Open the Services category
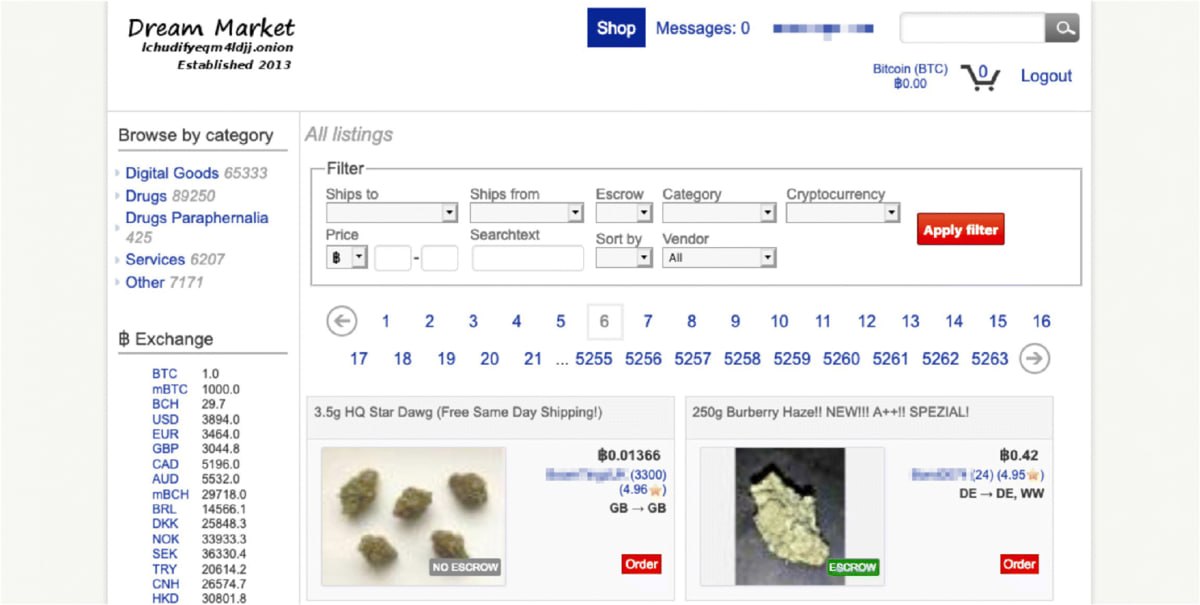The height and width of the screenshot is (605, 1200). (x=155, y=259)
